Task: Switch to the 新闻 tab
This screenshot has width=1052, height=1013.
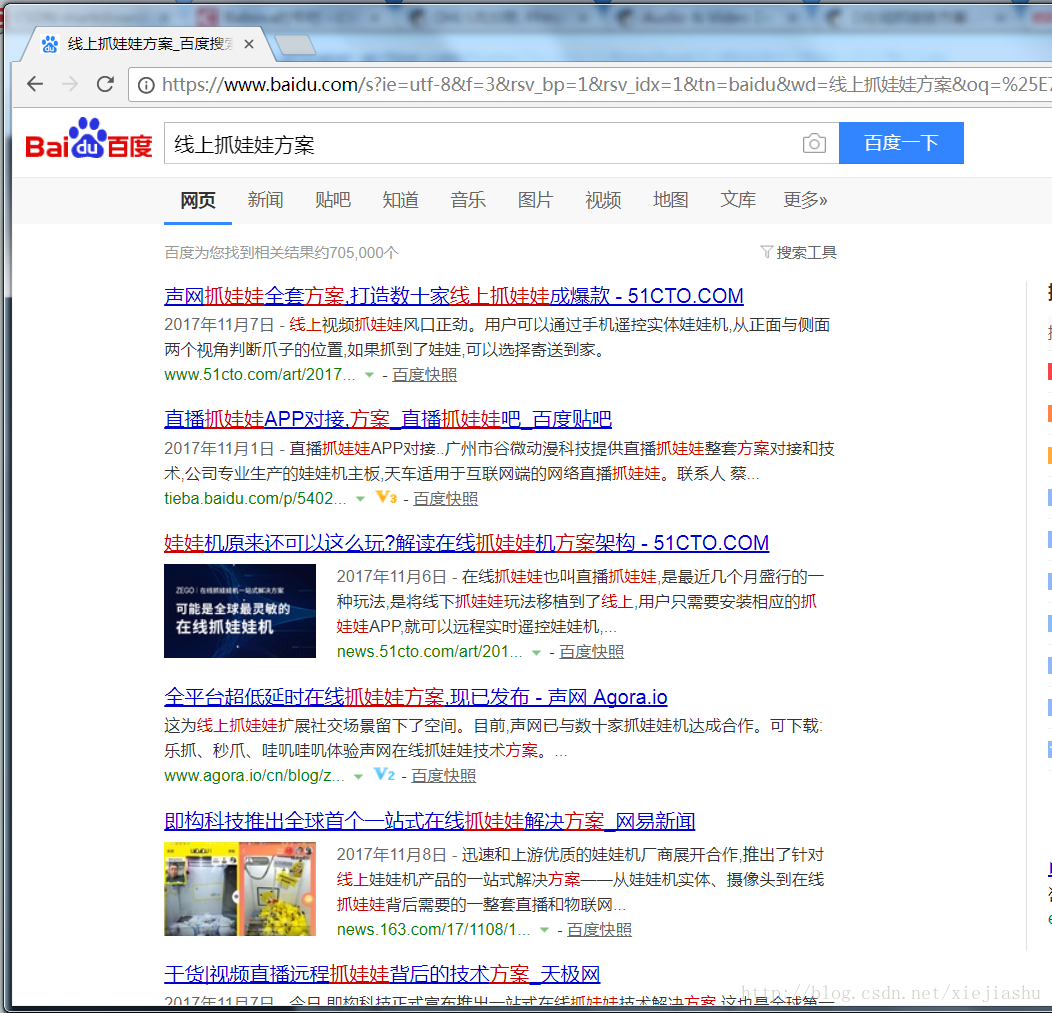Action: coord(265,200)
